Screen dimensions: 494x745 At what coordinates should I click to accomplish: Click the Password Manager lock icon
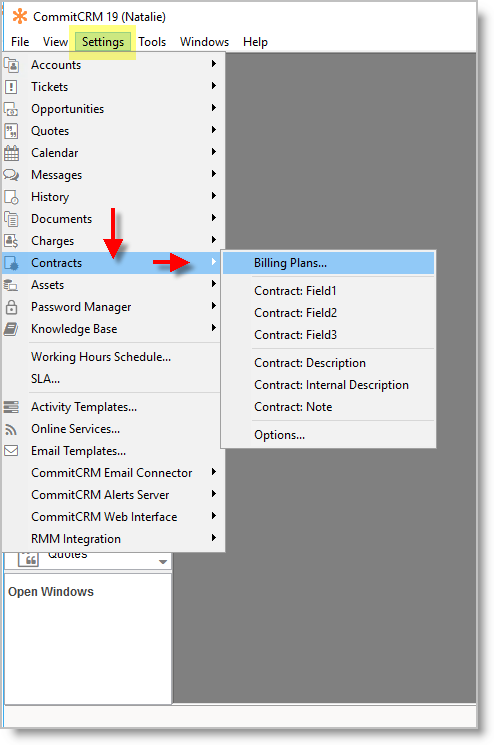pyautogui.click(x=11, y=307)
